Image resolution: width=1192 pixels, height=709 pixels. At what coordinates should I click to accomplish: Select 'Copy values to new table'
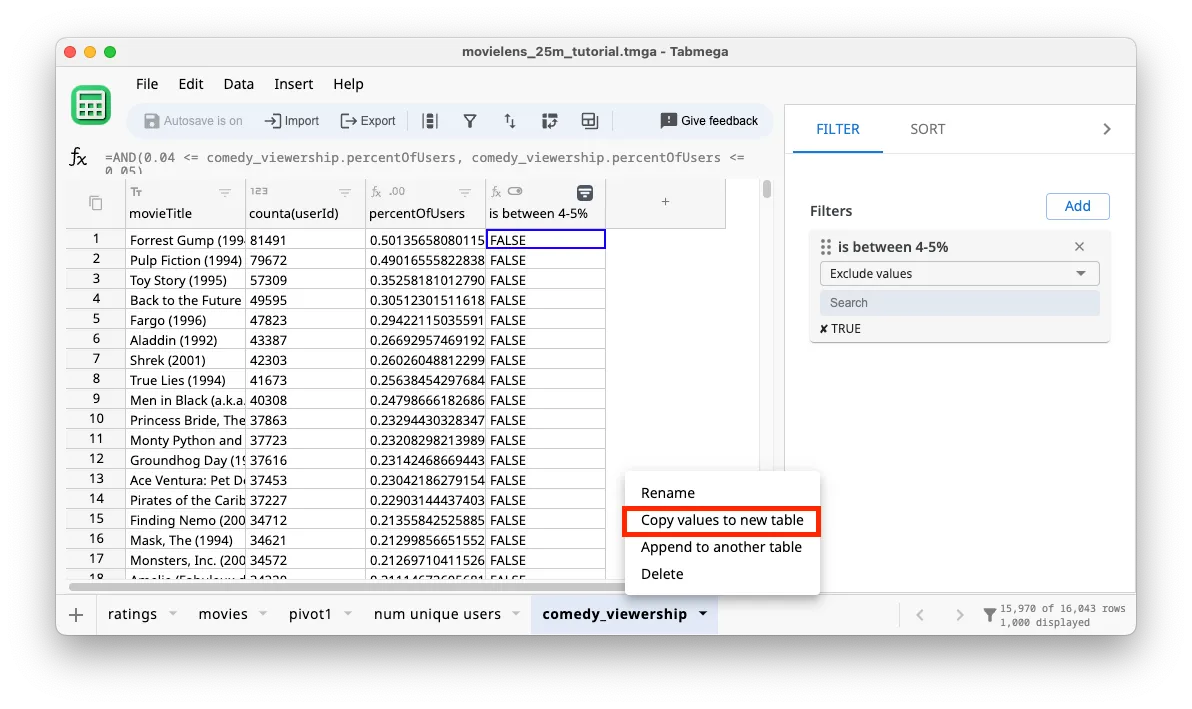click(x=721, y=520)
